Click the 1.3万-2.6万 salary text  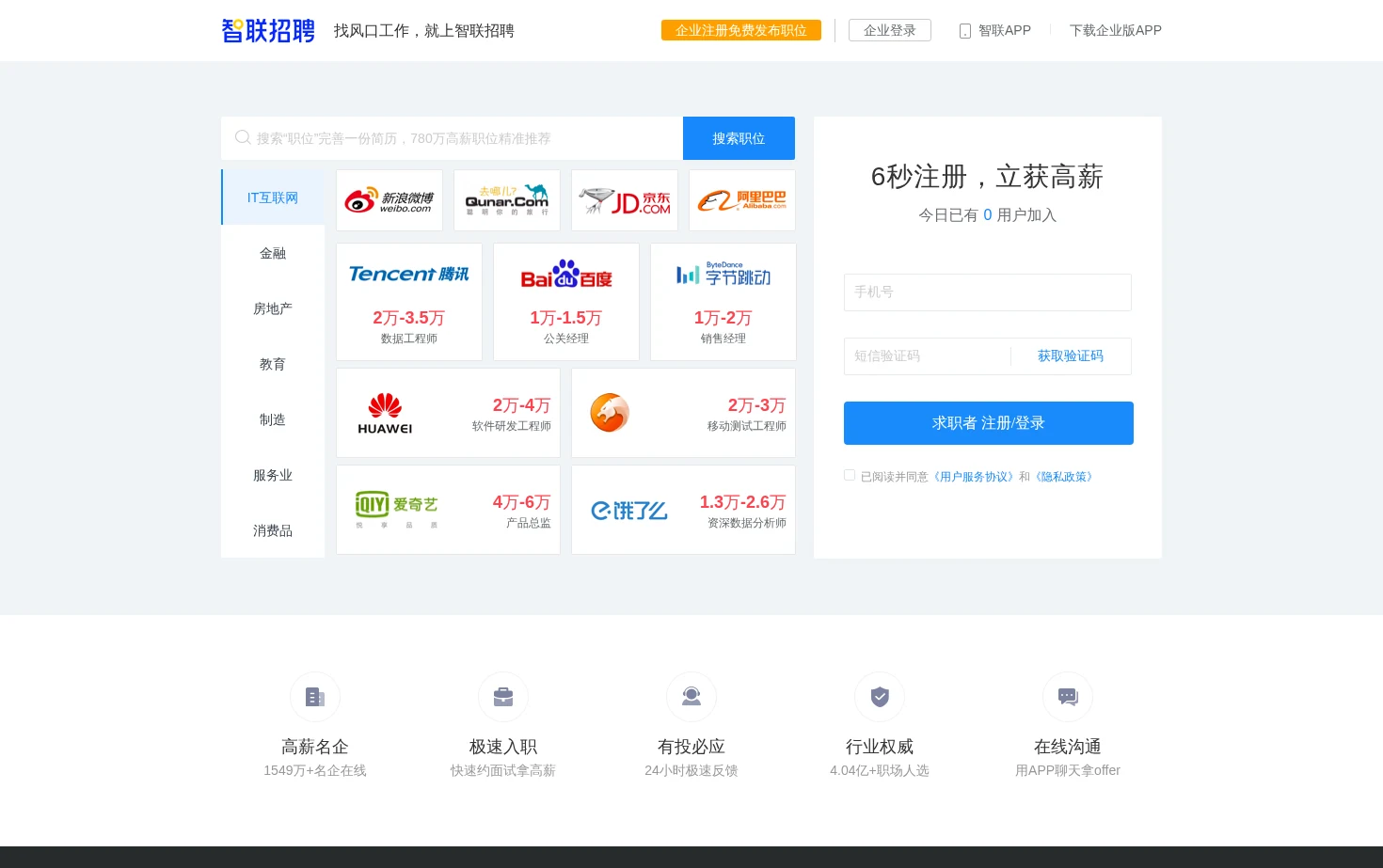[x=743, y=502]
